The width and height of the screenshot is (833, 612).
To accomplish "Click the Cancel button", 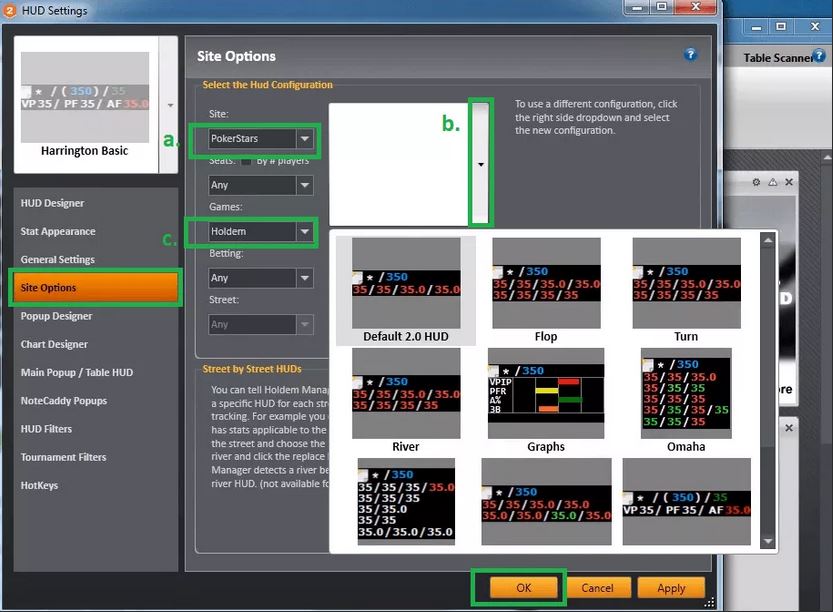I will (x=597, y=588).
